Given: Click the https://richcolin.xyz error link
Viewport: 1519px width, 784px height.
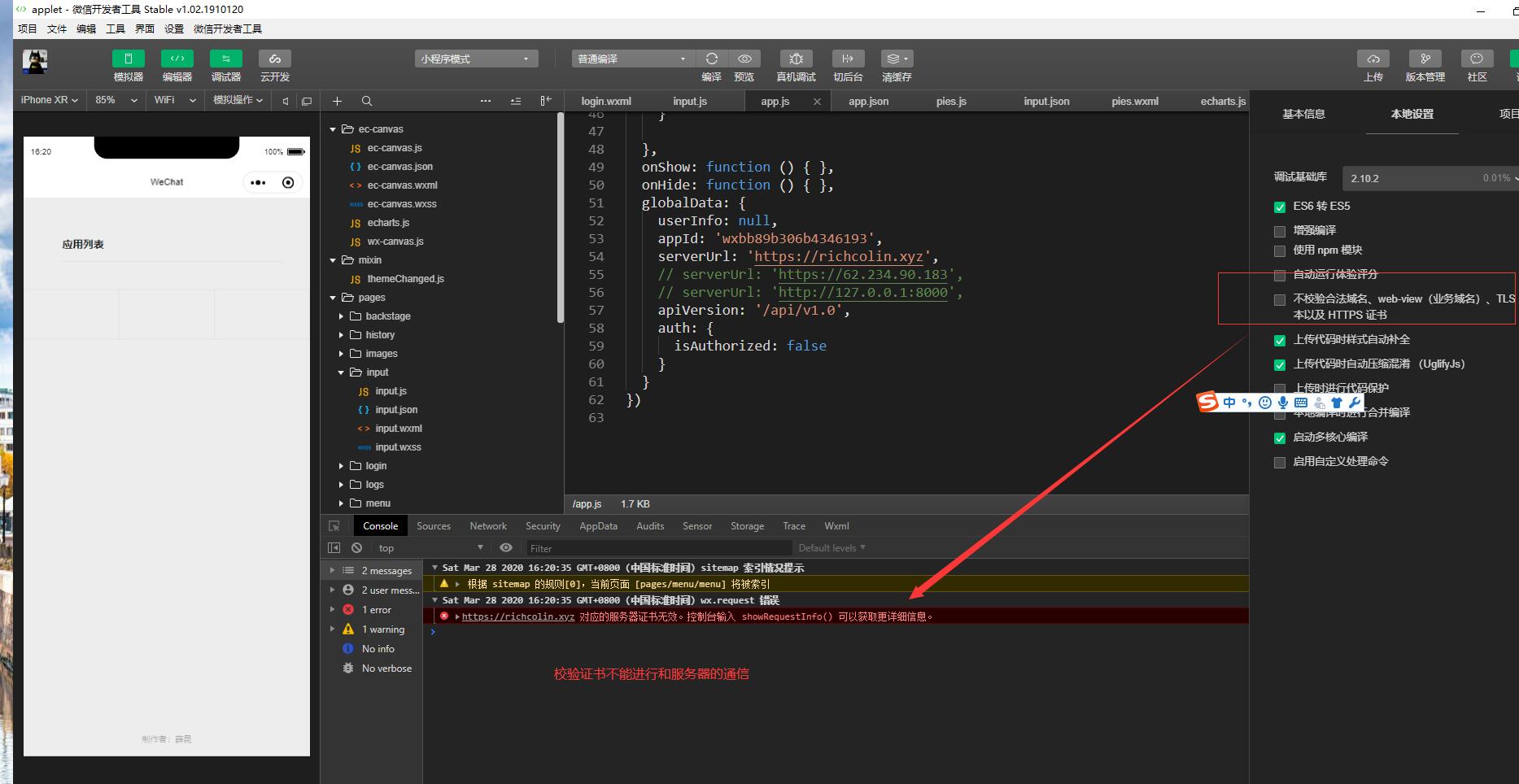Looking at the screenshot, I should coord(518,616).
